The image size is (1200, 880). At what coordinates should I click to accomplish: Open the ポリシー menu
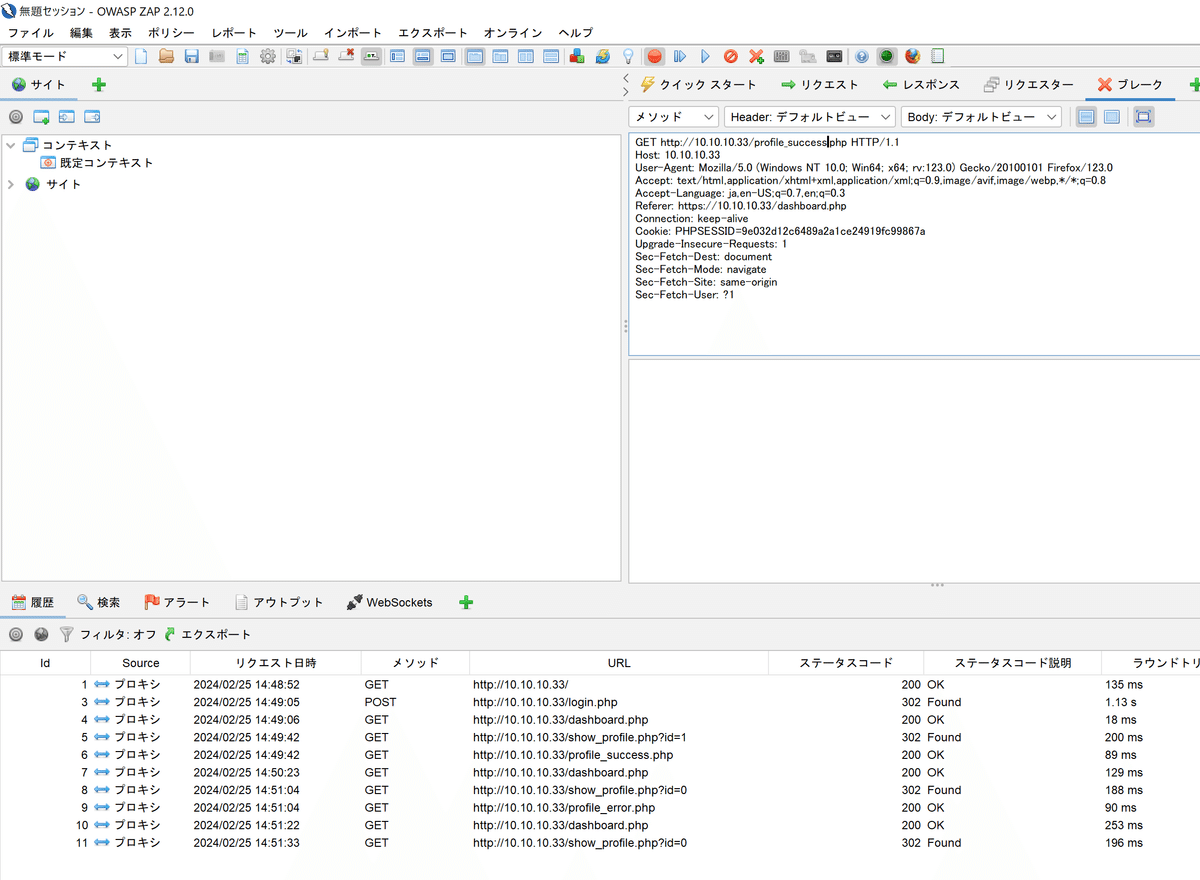pos(171,33)
